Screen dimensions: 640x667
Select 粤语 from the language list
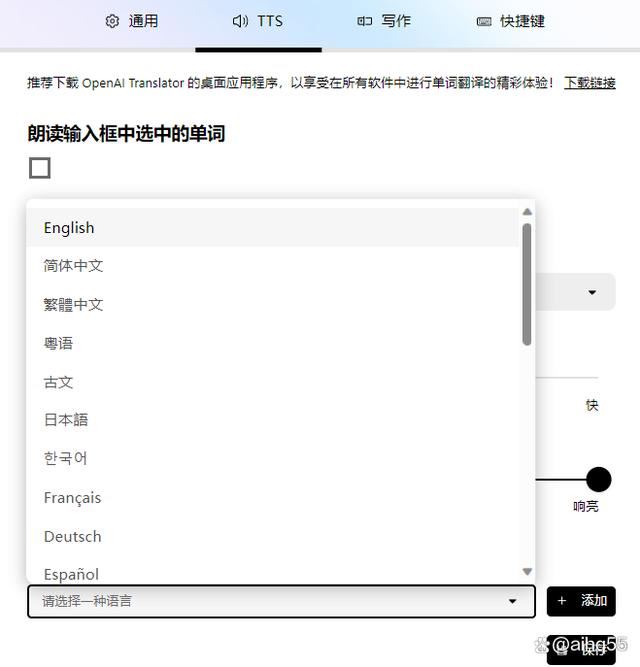(x=272, y=343)
